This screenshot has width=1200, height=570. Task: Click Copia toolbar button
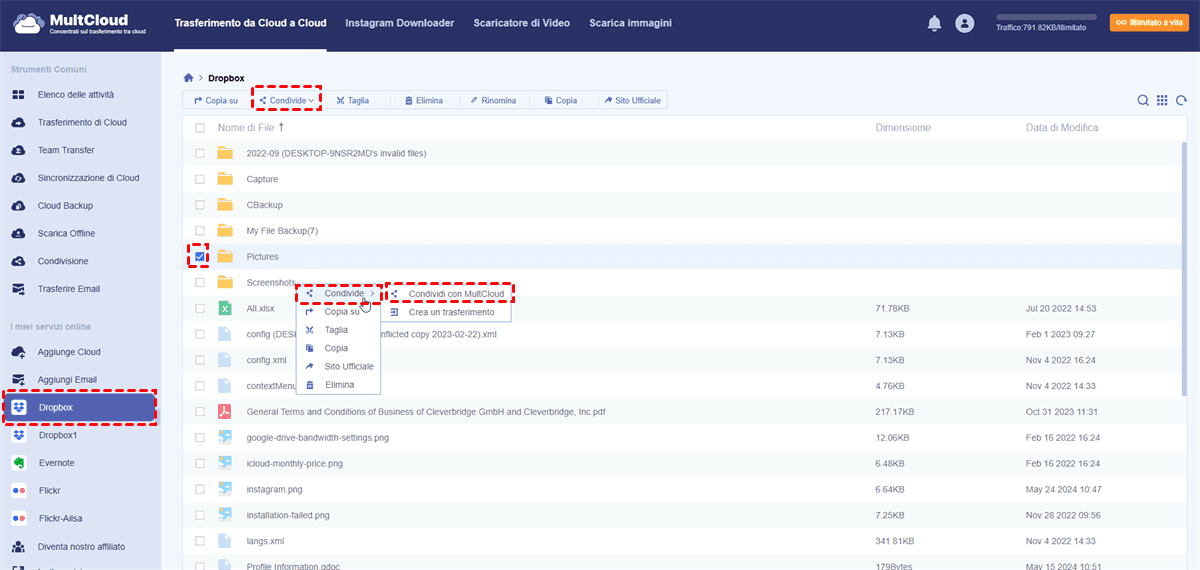(560, 100)
